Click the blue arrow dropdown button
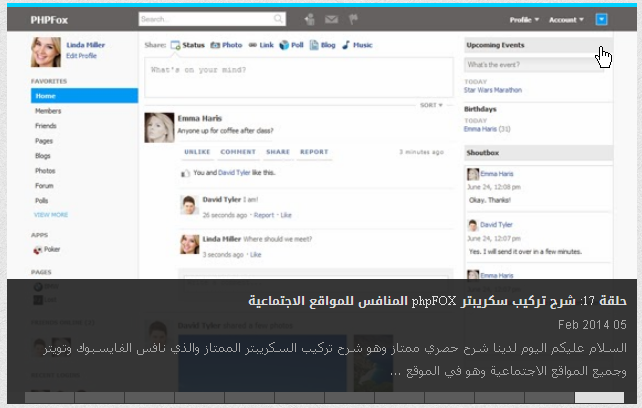The height and width of the screenshot is (408, 642). click(x=601, y=19)
